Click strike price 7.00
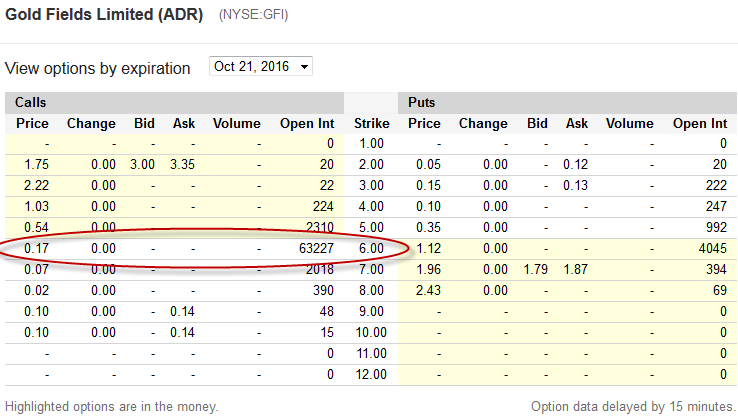The width and height of the screenshot is (738, 419). (371, 269)
